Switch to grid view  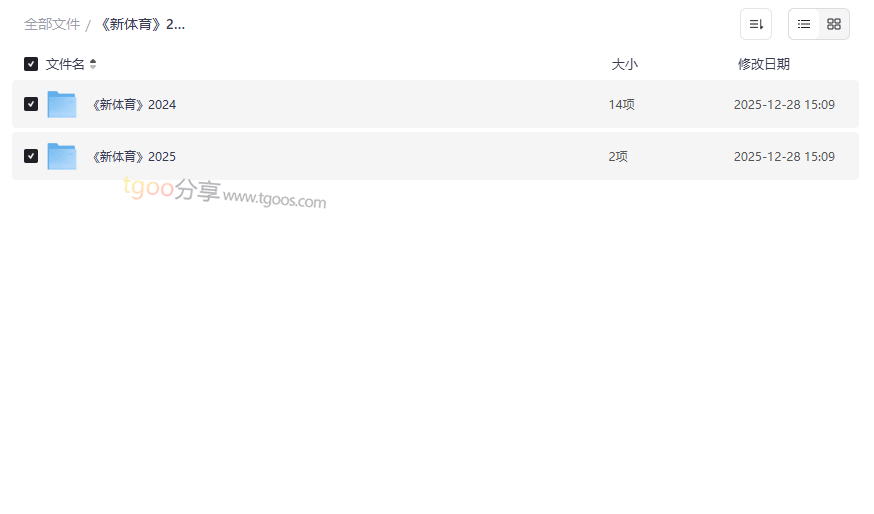click(834, 24)
